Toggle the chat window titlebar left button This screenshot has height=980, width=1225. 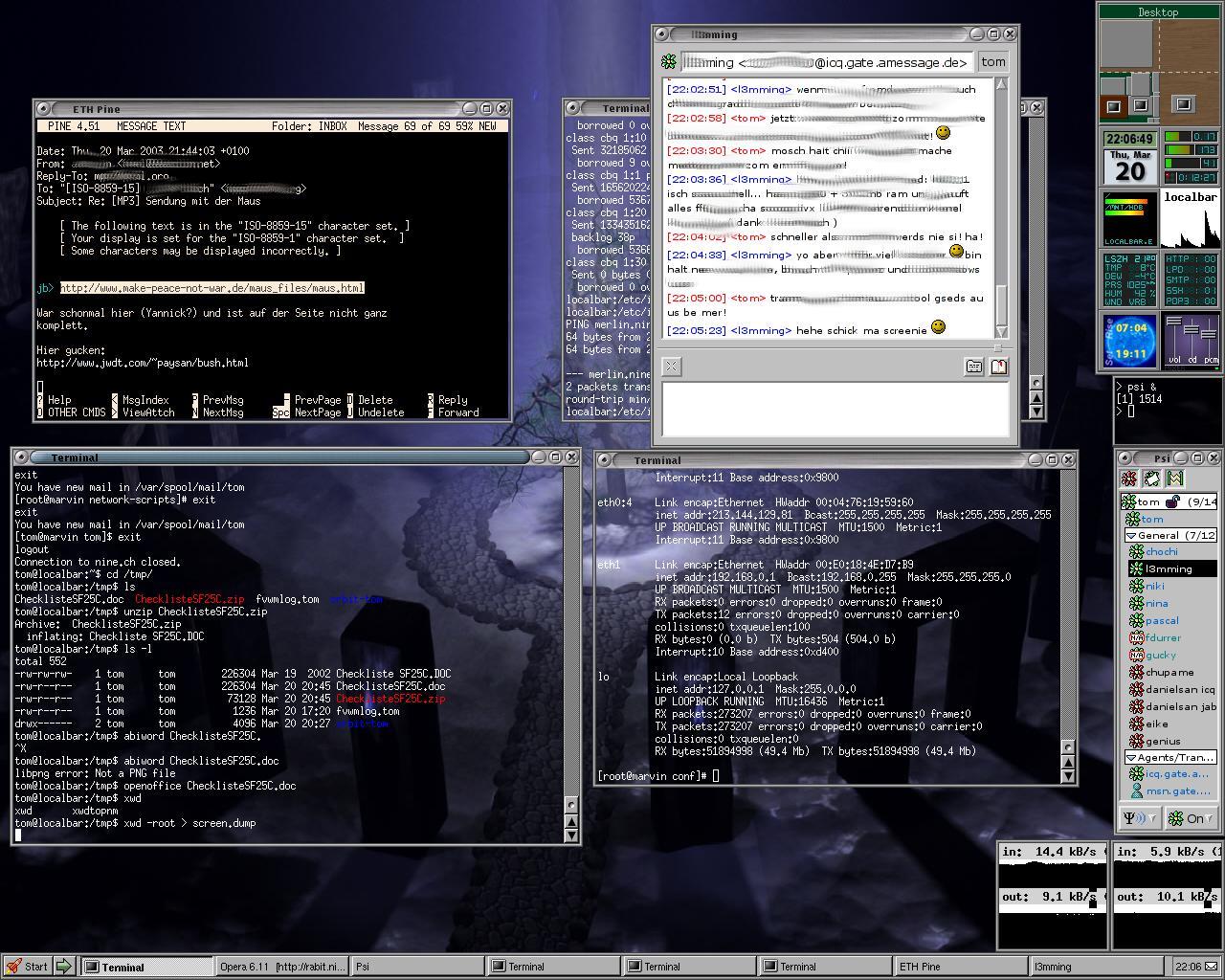coord(661,34)
